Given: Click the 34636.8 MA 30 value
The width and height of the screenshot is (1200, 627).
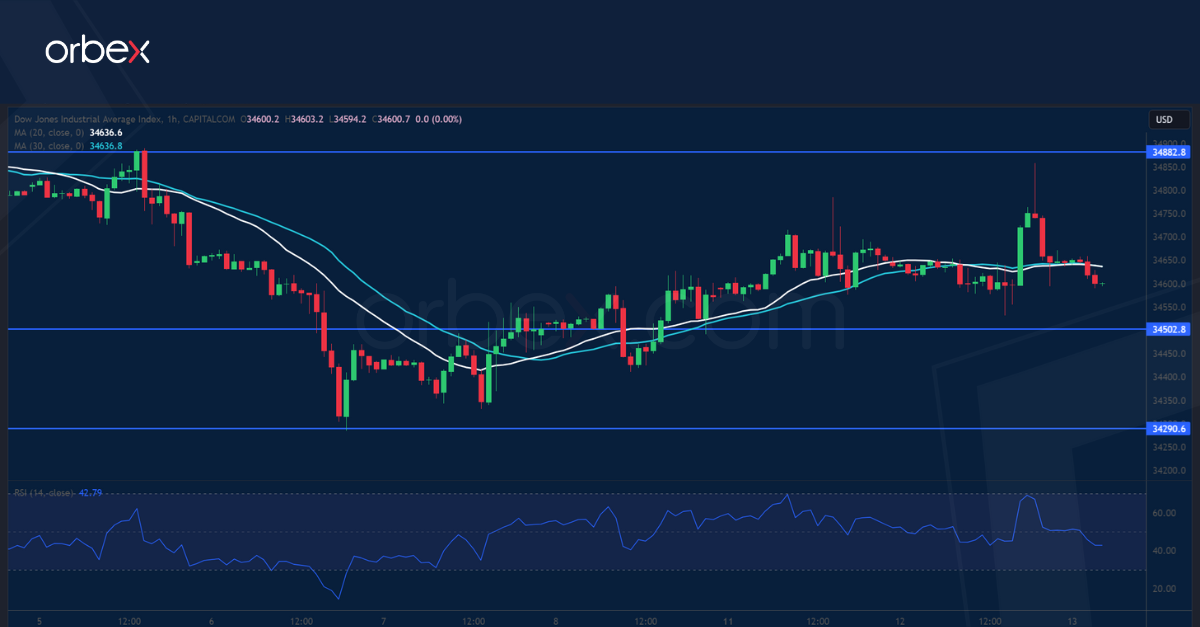Looking at the screenshot, I should pos(106,145).
